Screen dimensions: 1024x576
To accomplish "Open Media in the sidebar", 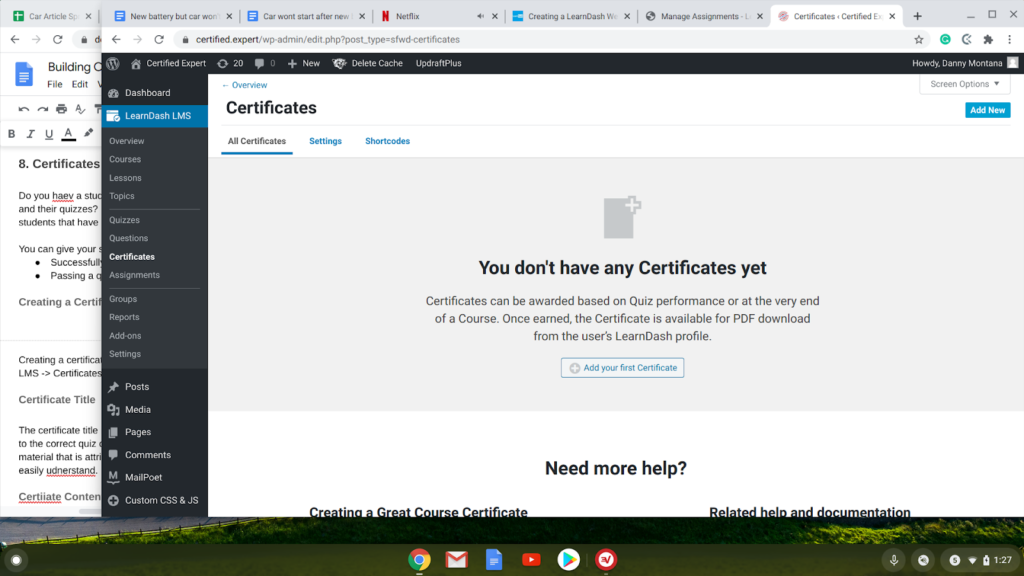I will tap(155, 409).
